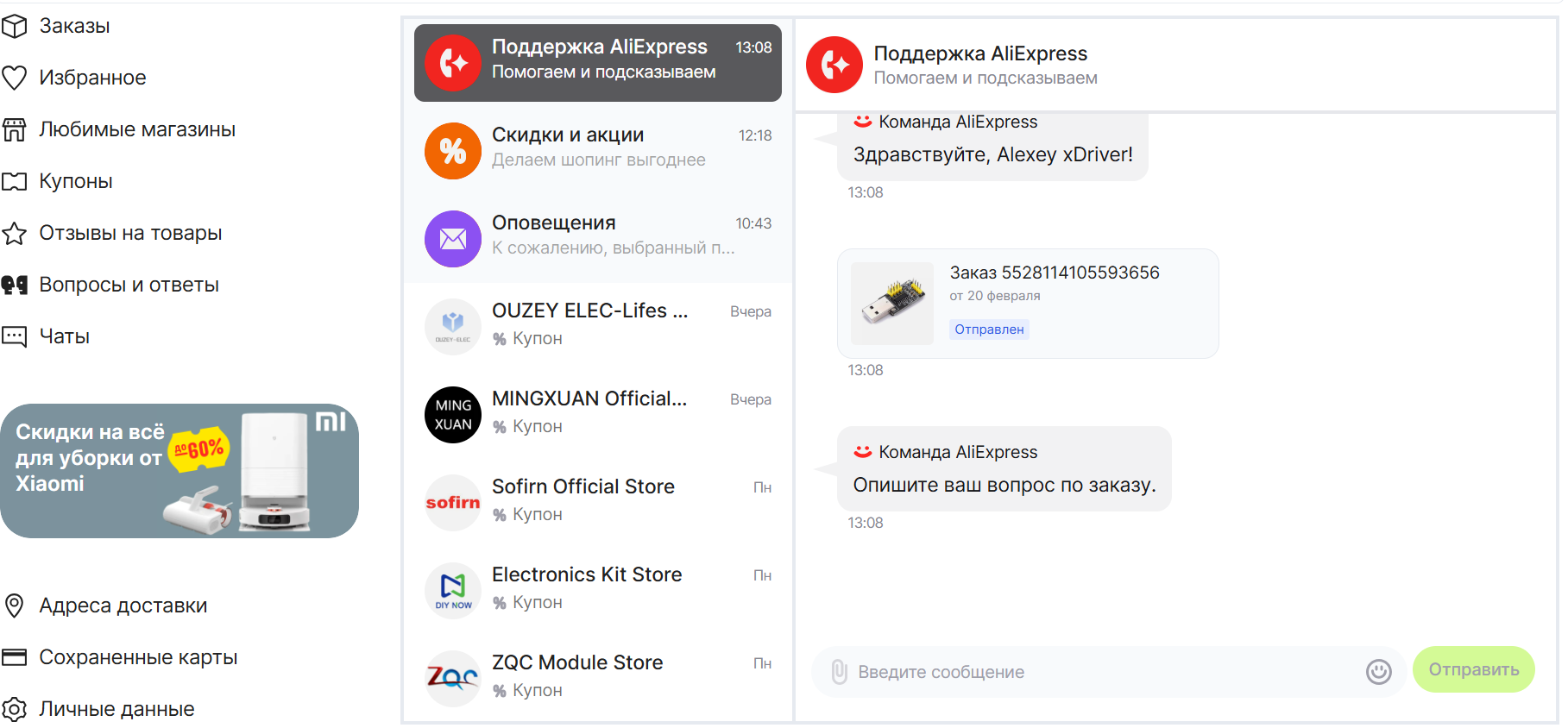Open Отзывы на товары section

pos(130,233)
